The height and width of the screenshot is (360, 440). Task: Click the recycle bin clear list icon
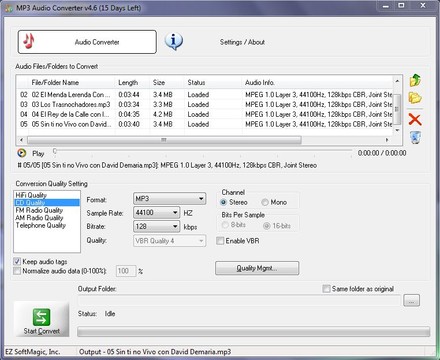(x=415, y=137)
